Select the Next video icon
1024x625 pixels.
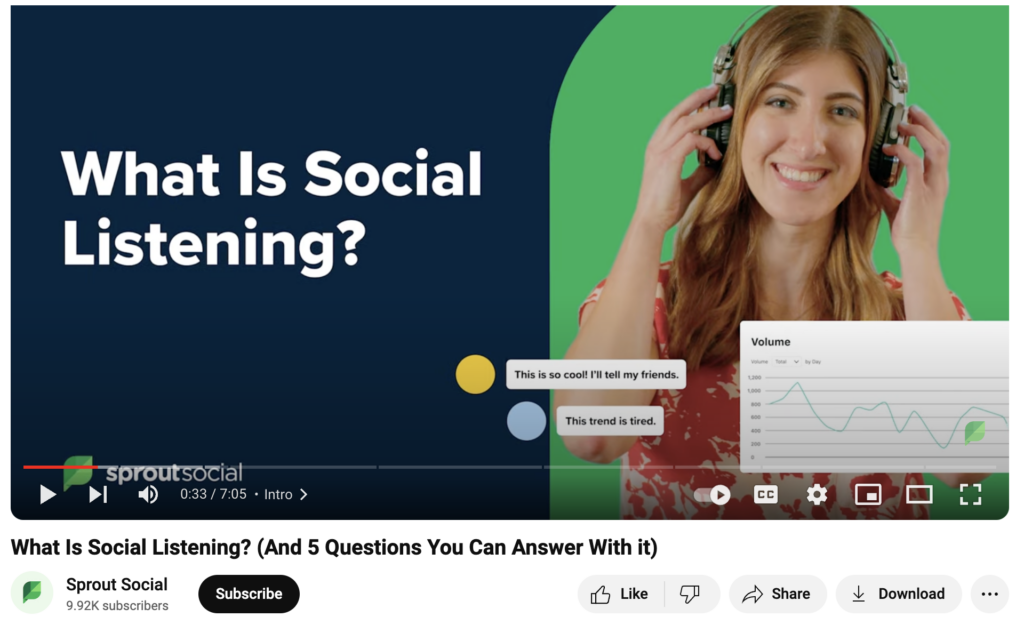[x=98, y=494]
